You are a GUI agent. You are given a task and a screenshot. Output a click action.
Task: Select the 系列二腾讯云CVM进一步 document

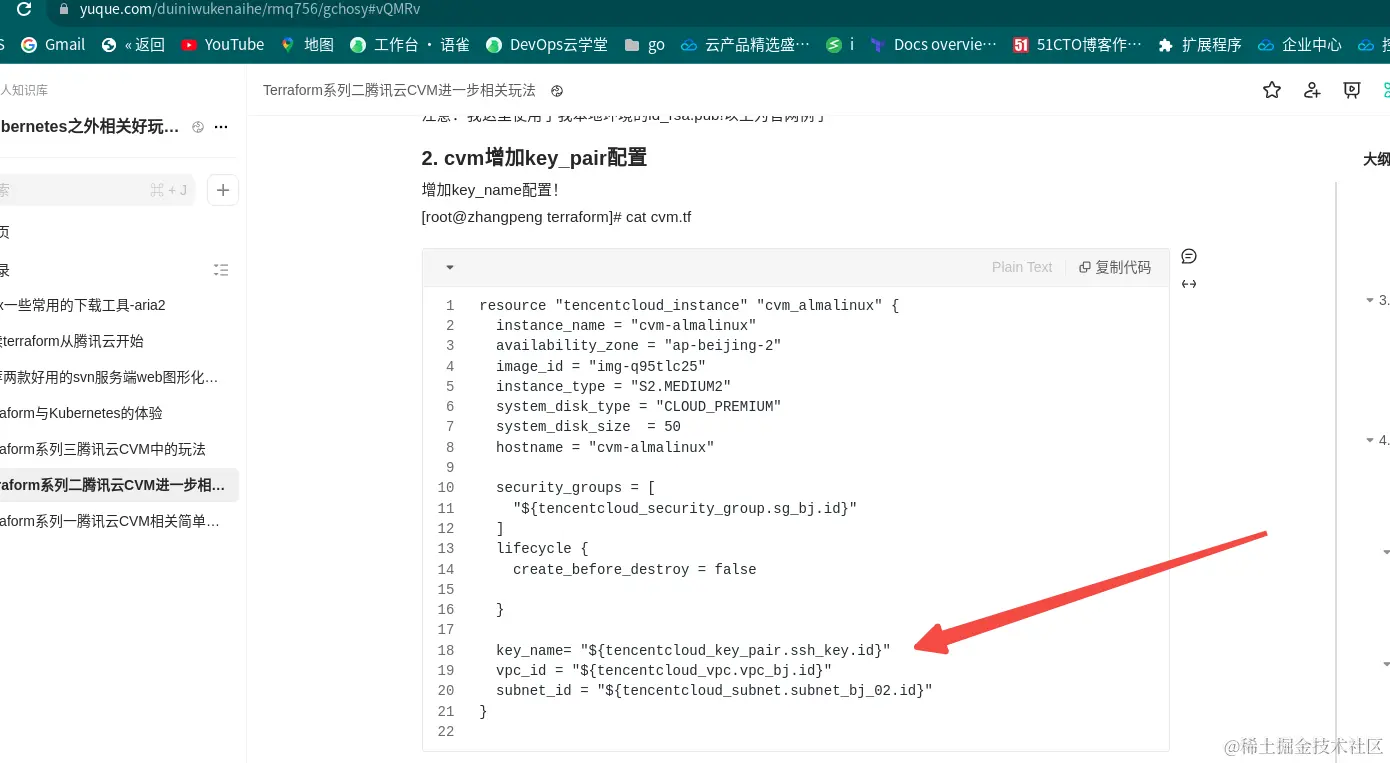119,485
